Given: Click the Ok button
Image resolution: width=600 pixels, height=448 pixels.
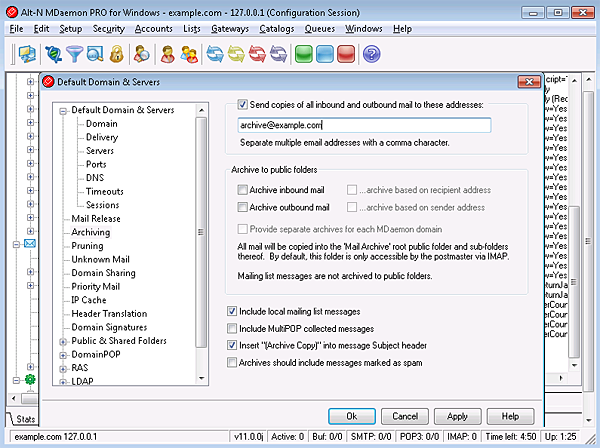Looking at the screenshot, I should click(x=352, y=416).
